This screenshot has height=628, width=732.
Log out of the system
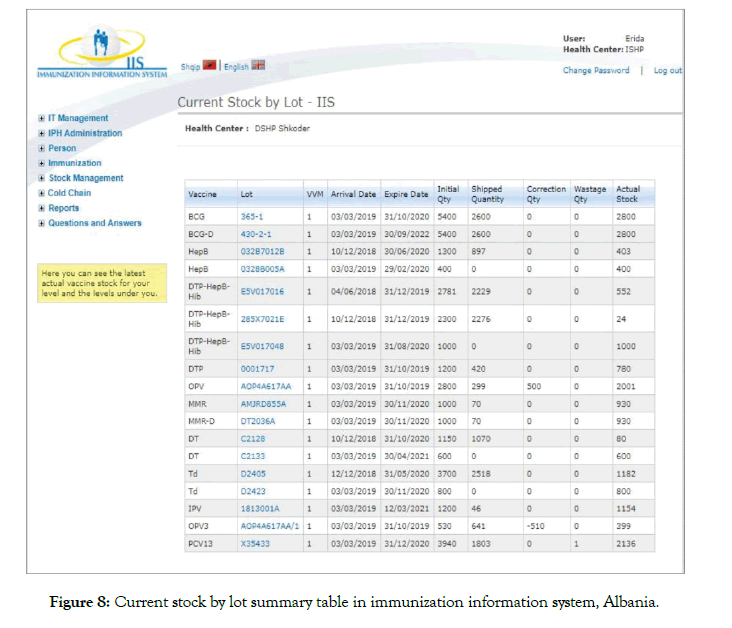point(667,71)
